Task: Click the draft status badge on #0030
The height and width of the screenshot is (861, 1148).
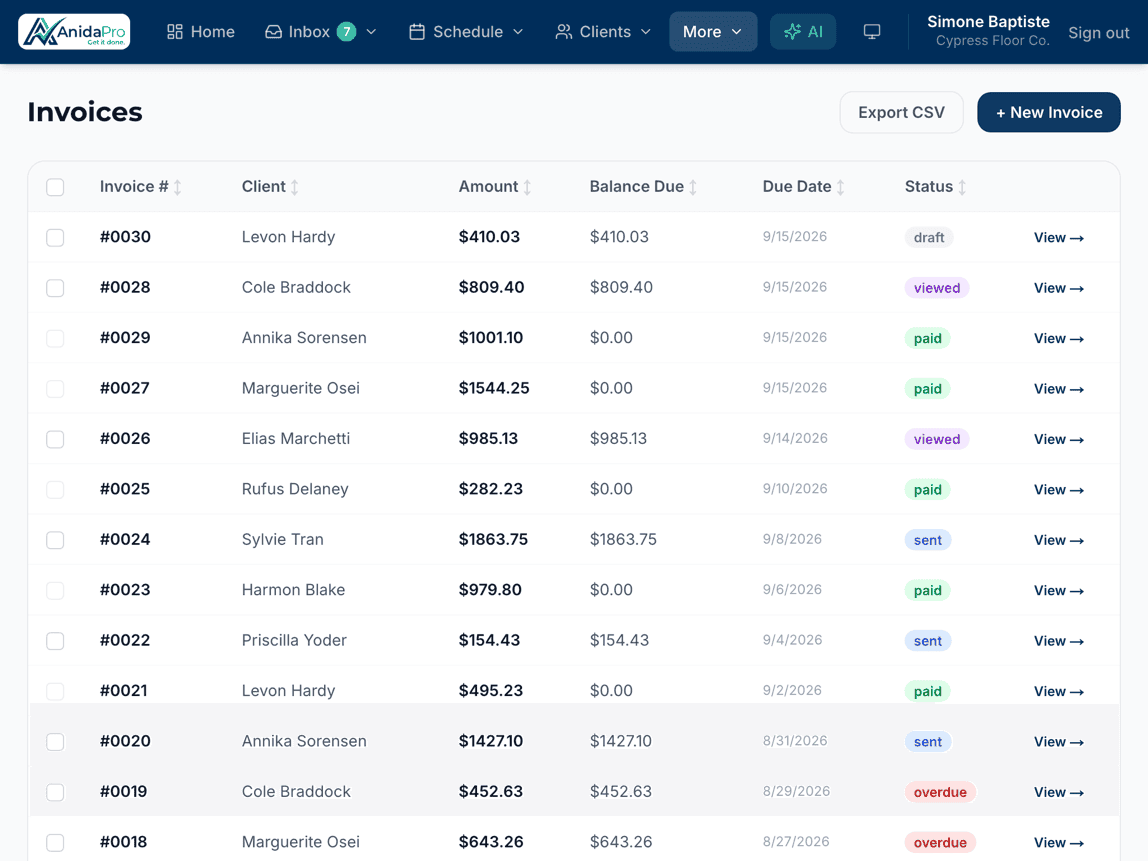Action: pyautogui.click(x=929, y=237)
